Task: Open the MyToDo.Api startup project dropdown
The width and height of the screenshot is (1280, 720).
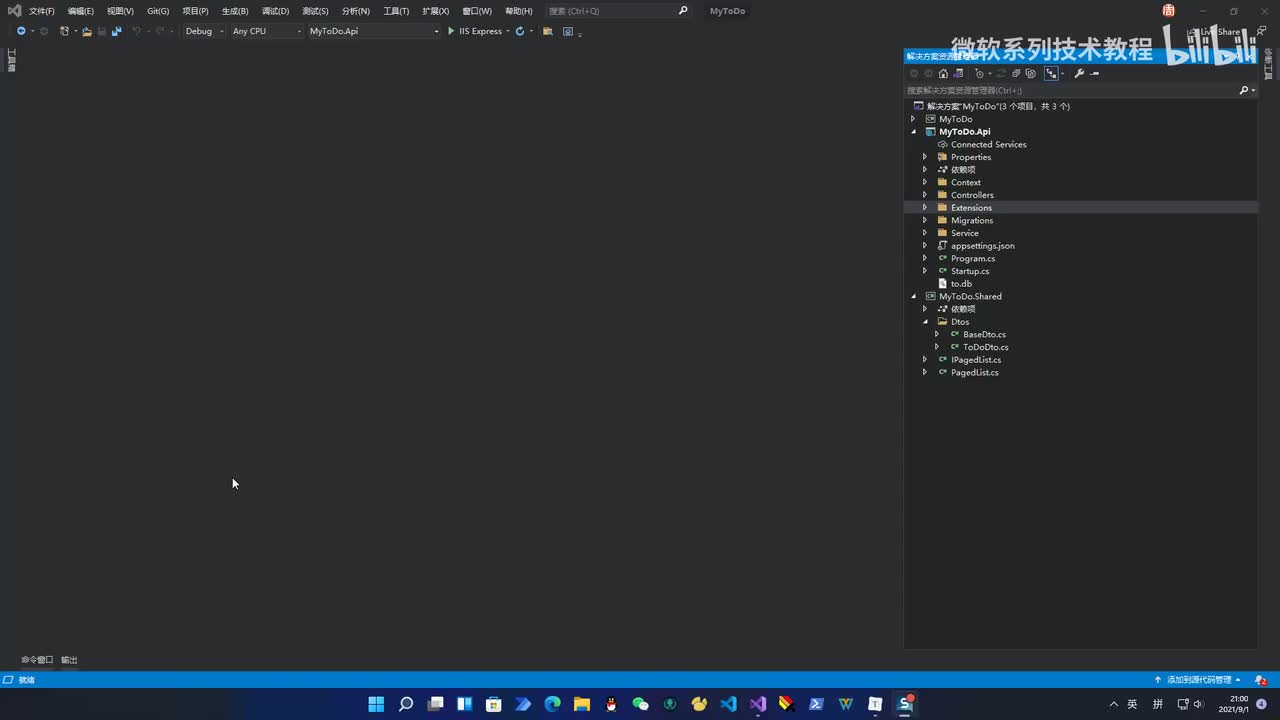Action: [x=373, y=31]
